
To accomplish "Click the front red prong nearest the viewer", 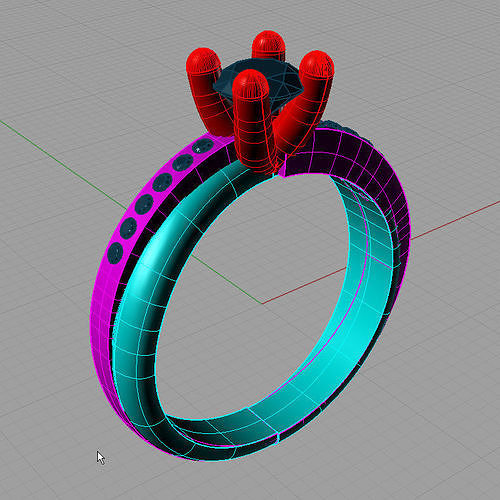I will [x=252, y=120].
